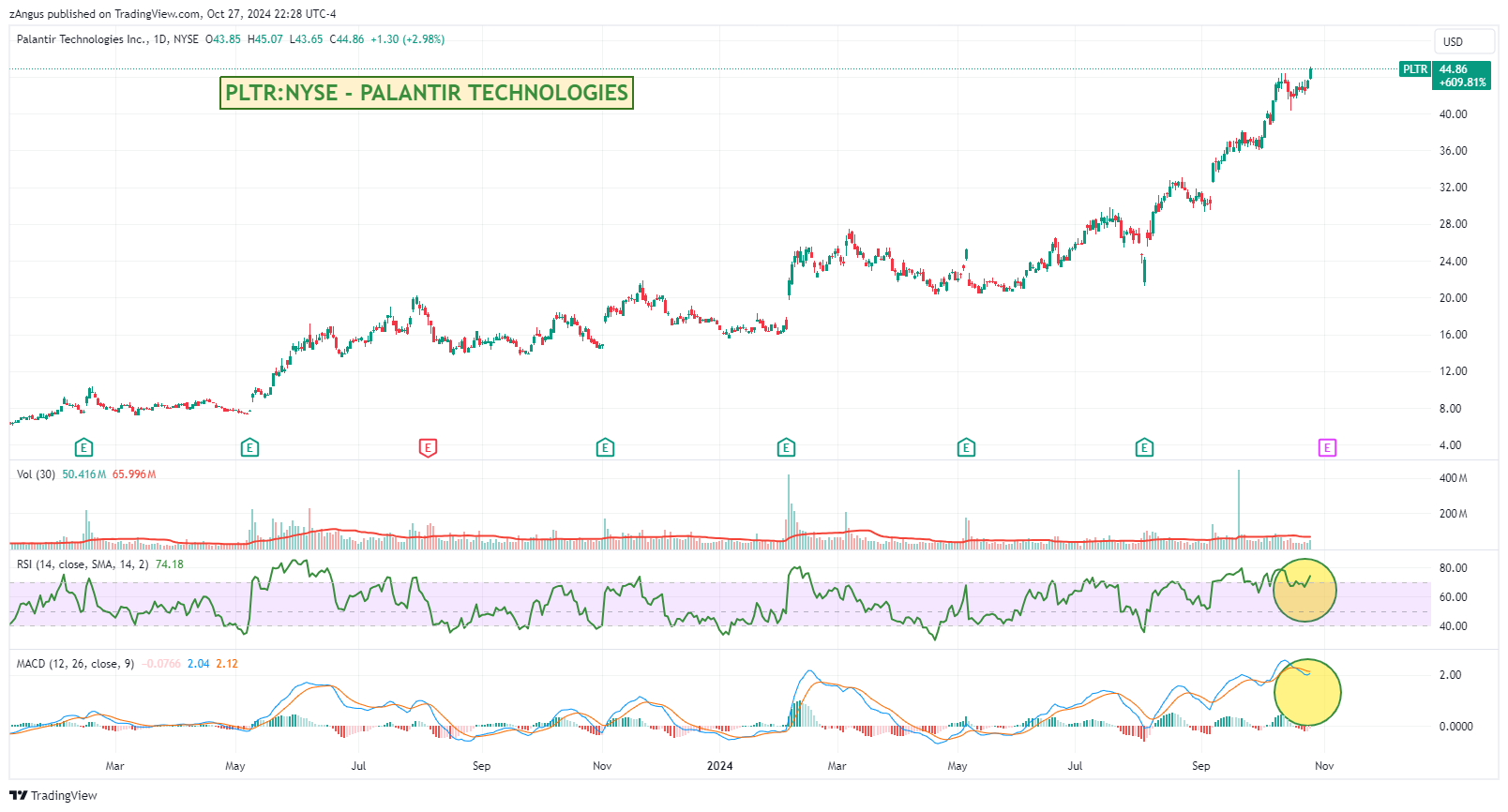Click the volume value 50.416M
The width and height of the screenshot is (1508, 812).
coord(84,474)
